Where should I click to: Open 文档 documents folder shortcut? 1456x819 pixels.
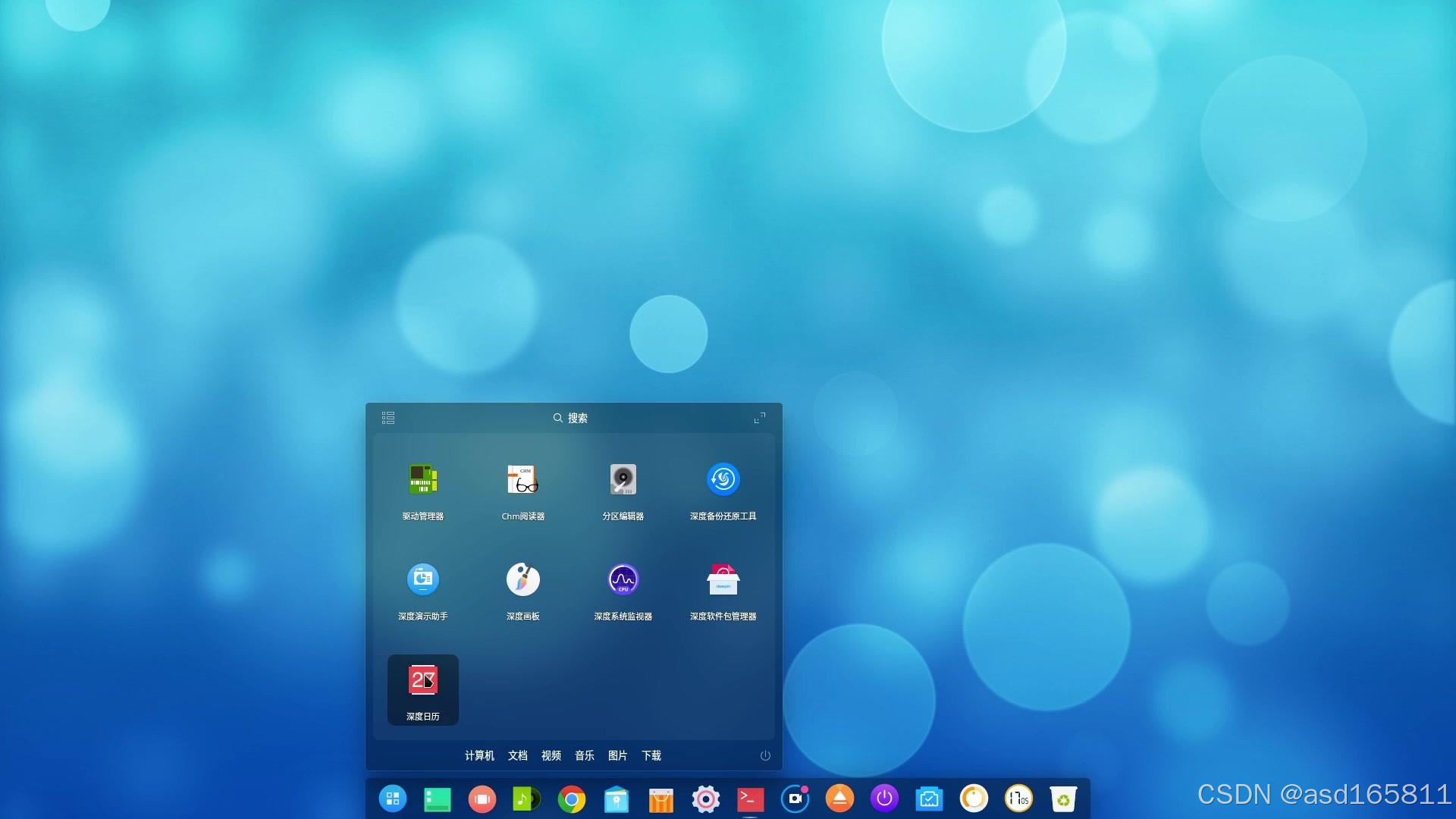[x=518, y=755]
